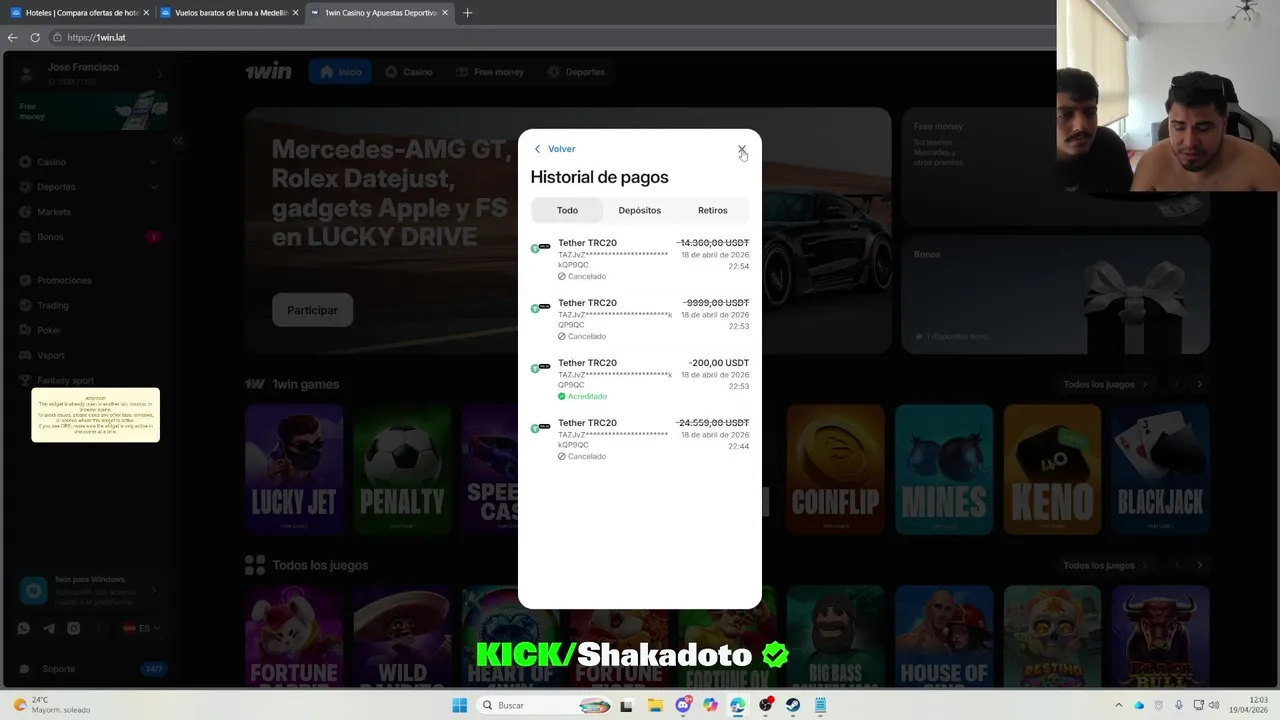Close the Historial de pagos dialog

[x=742, y=149]
